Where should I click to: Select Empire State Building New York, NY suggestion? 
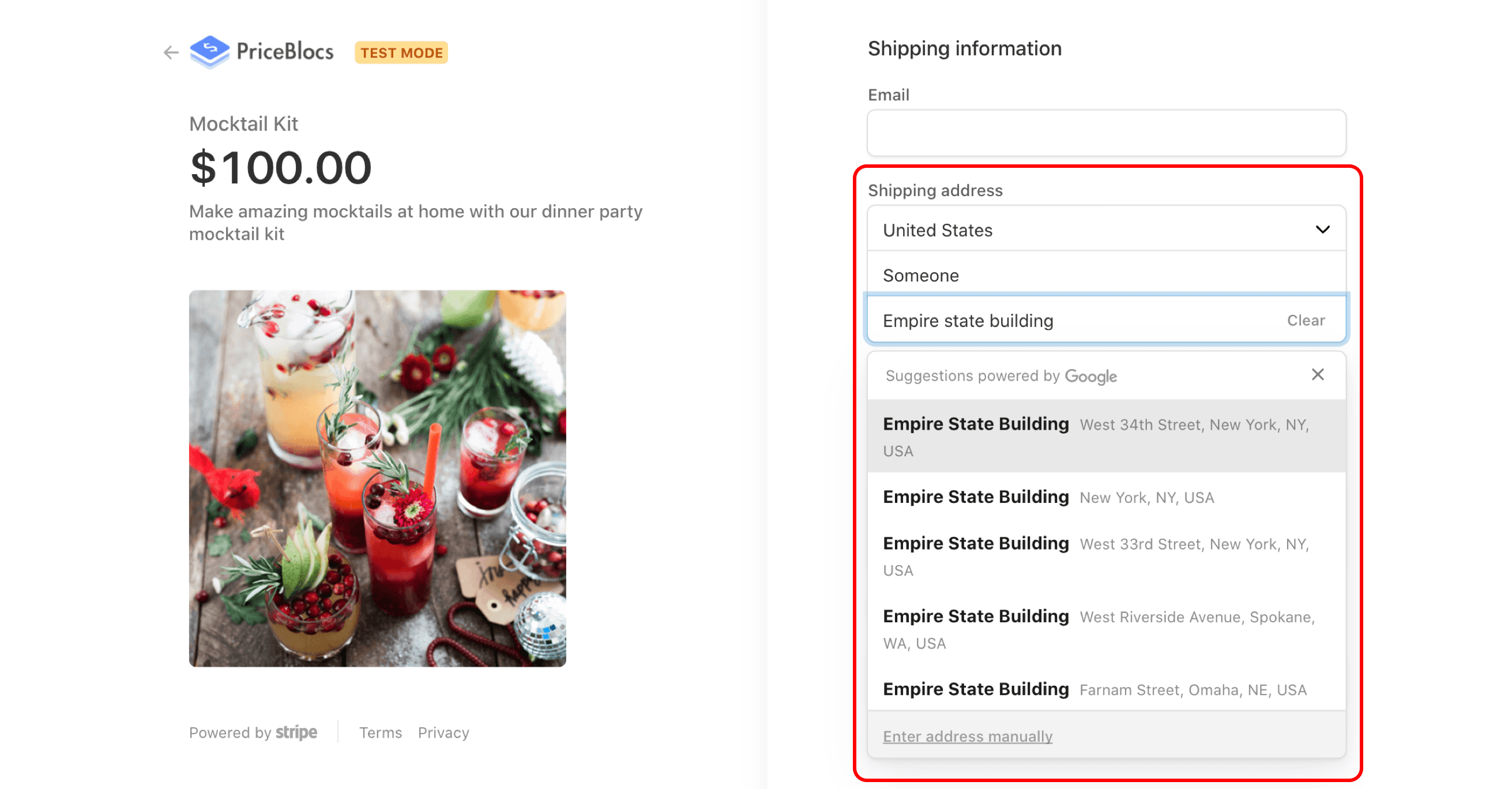pos(1106,497)
